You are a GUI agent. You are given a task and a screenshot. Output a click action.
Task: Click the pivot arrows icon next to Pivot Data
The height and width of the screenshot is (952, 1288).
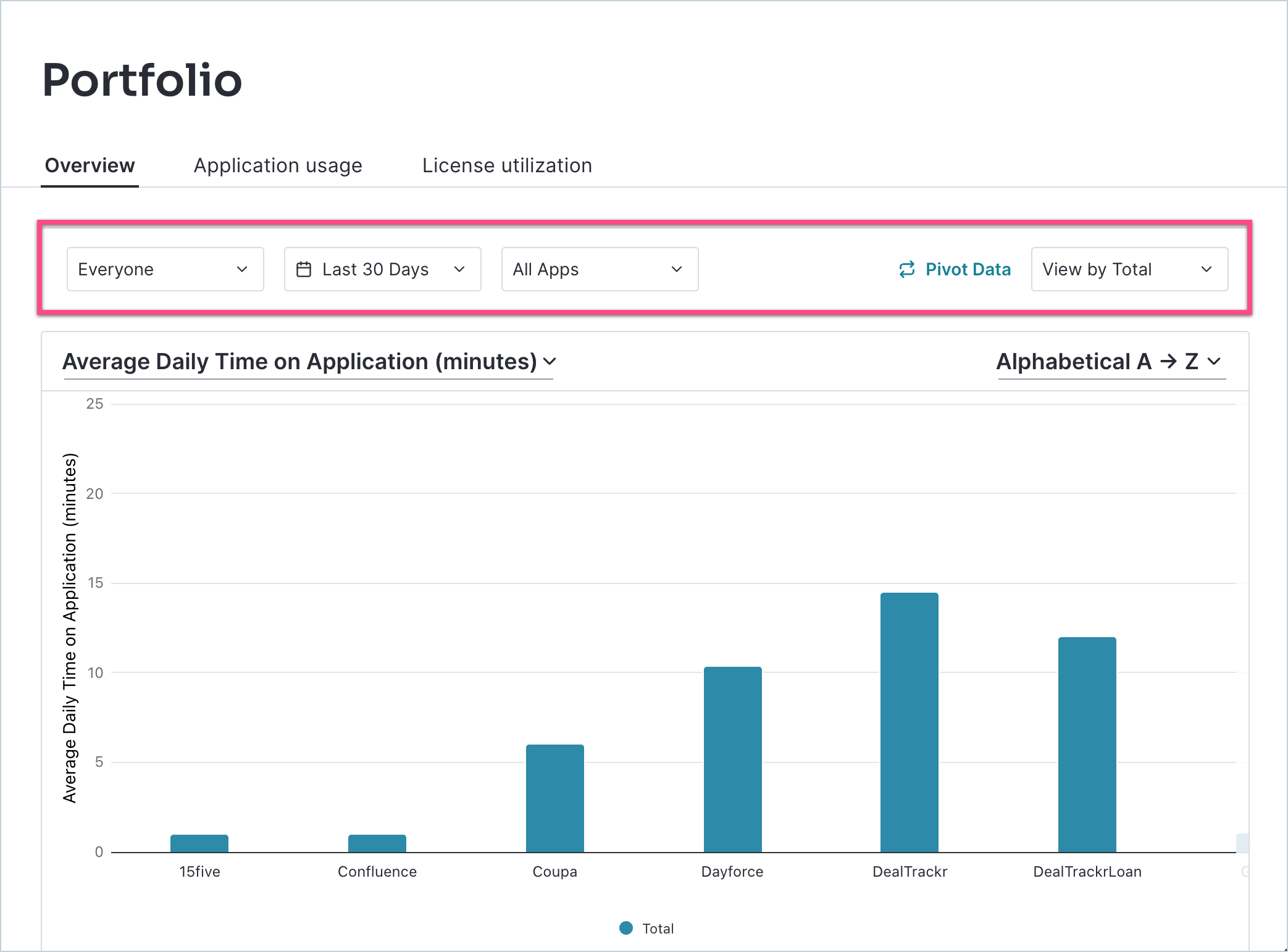[x=906, y=269]
